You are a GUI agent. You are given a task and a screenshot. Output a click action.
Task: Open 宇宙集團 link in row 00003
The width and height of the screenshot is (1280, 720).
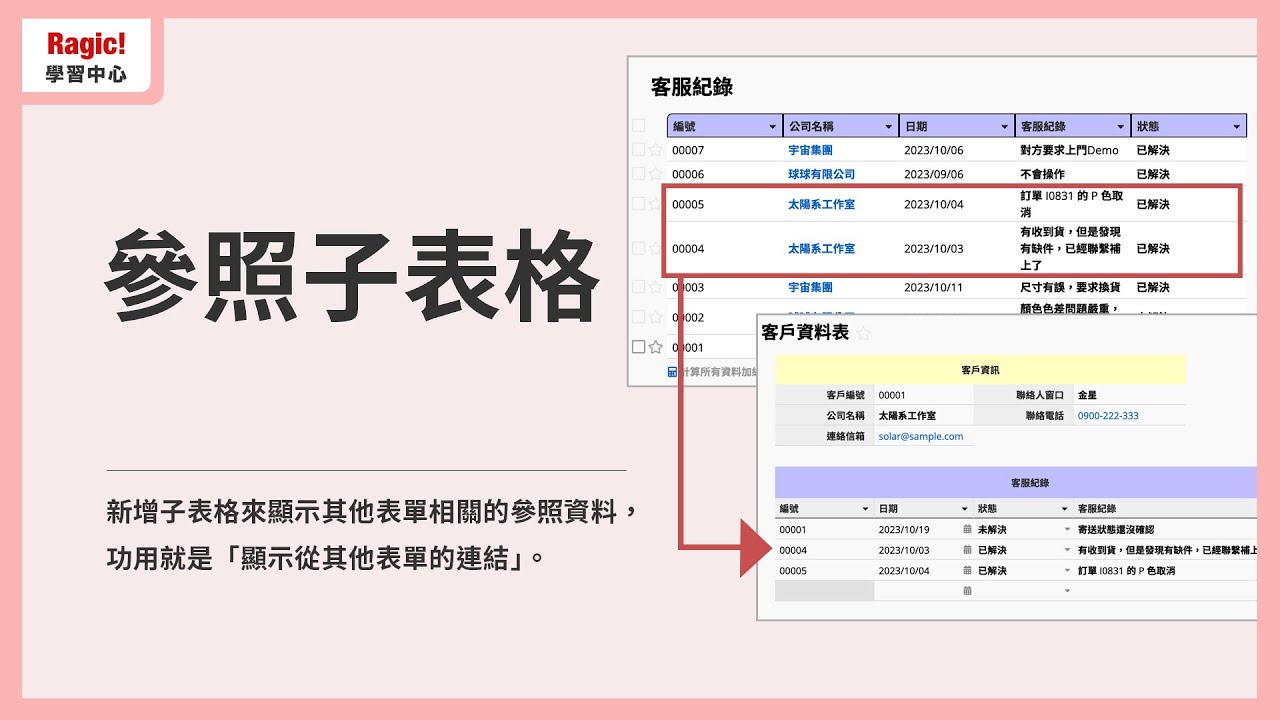point(810,287)
